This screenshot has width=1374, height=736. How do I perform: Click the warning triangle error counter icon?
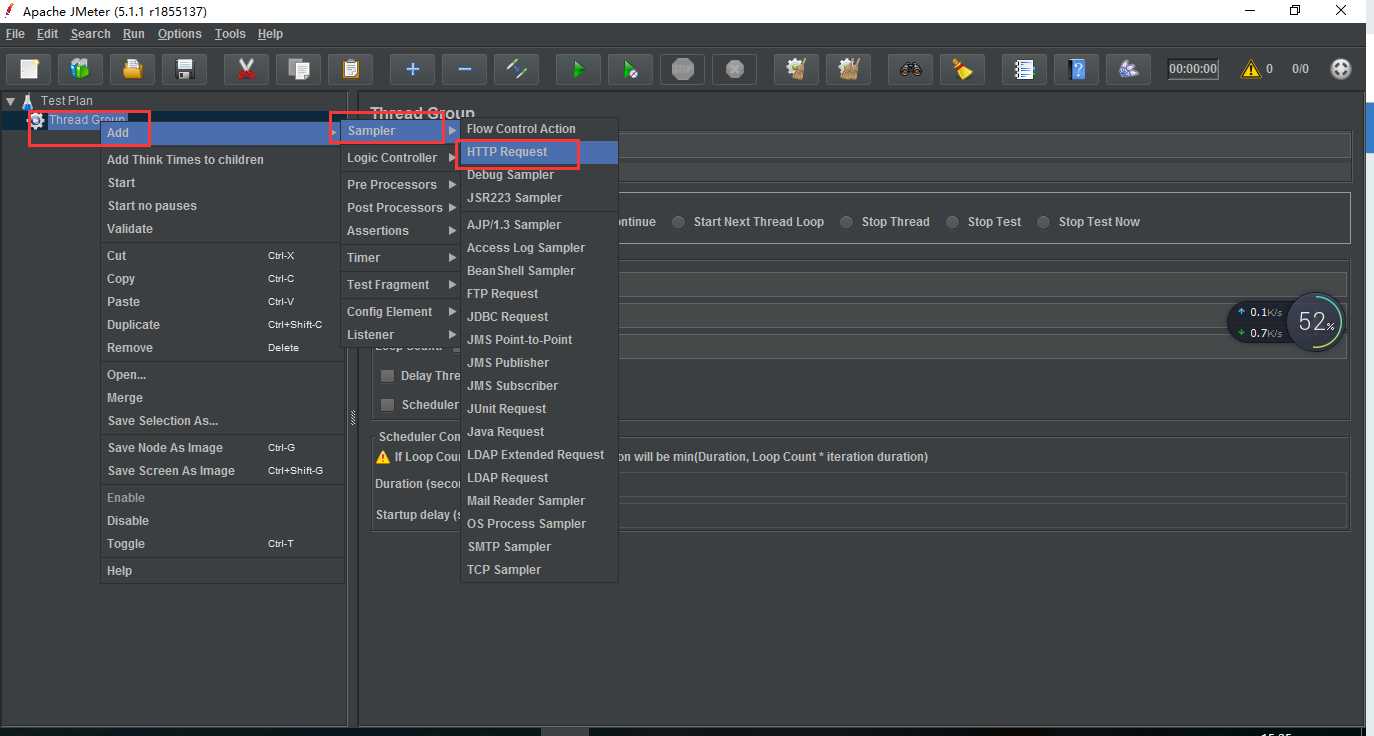[x=1250, y=69]
